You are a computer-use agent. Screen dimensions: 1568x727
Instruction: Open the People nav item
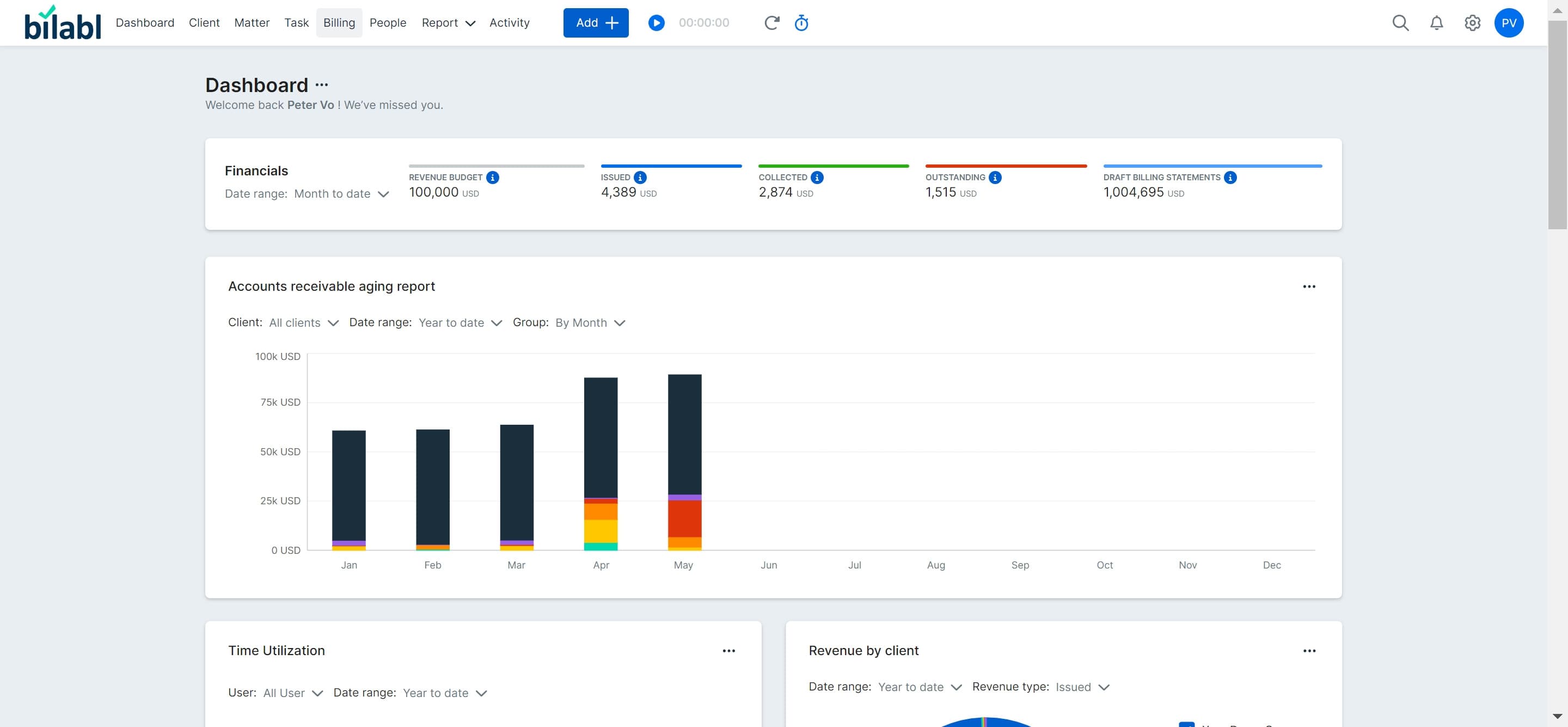(388, 22)
